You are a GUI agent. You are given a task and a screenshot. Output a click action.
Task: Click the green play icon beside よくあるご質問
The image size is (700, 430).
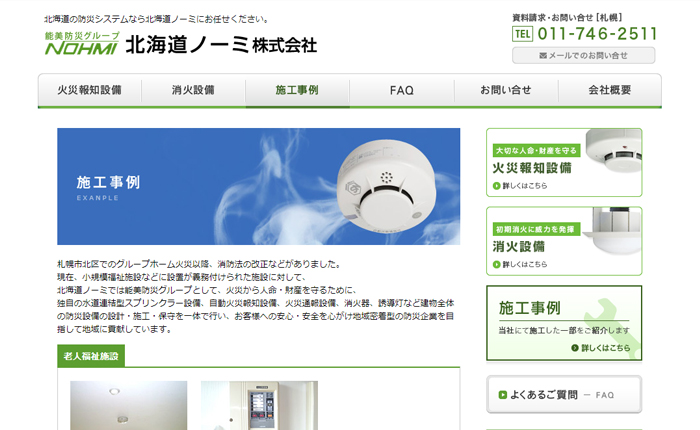[503, 395]
